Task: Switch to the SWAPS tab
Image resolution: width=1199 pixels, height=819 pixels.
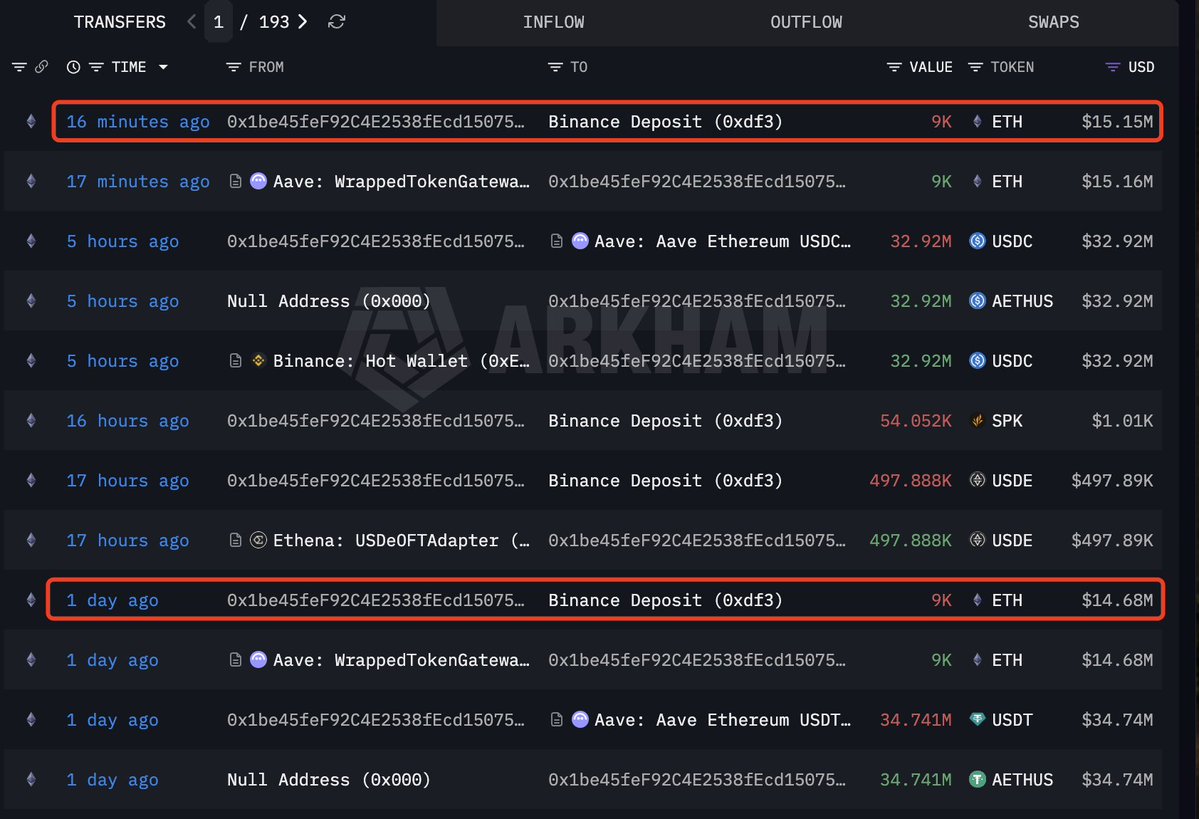Action: 1054,22
